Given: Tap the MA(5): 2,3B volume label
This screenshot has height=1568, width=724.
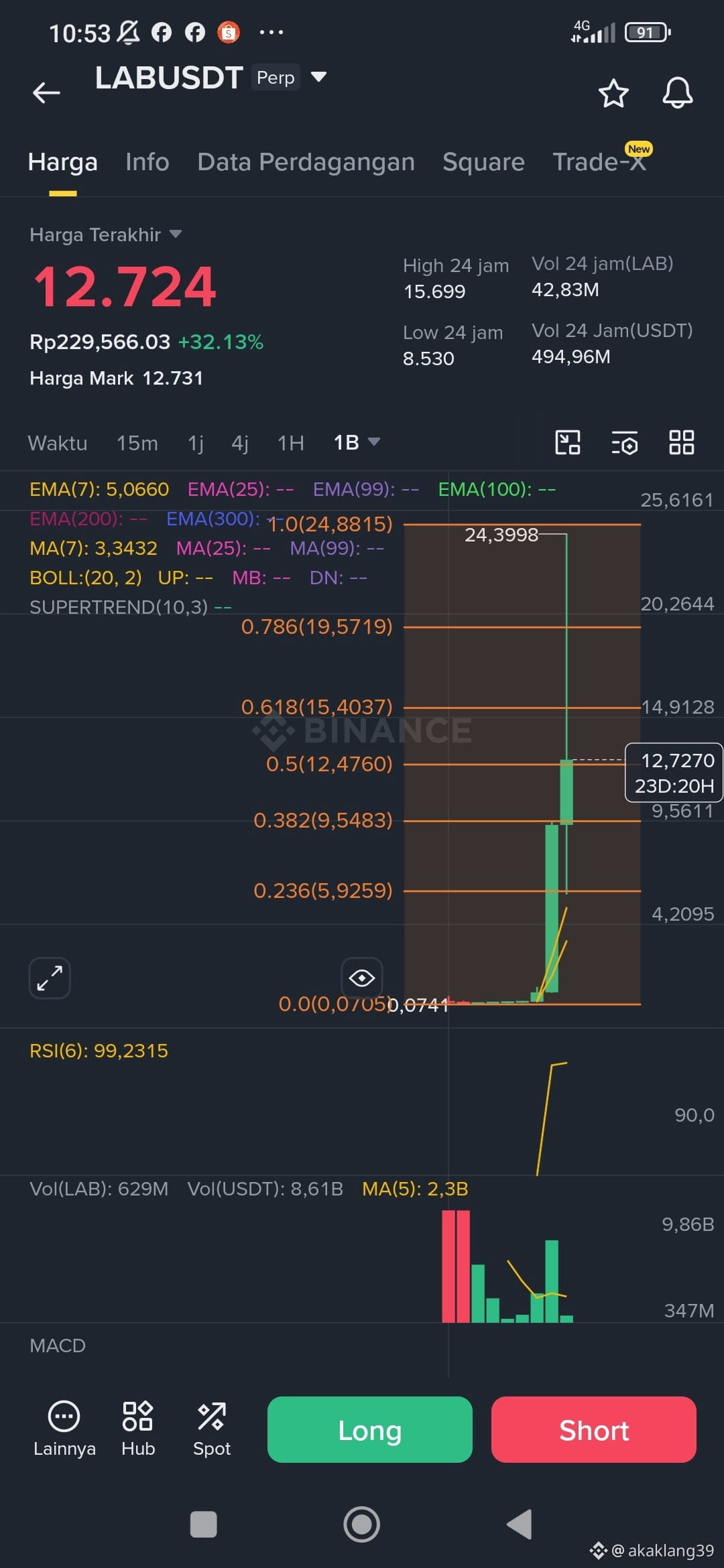Looking at the screenshot, I should 415,1189.
